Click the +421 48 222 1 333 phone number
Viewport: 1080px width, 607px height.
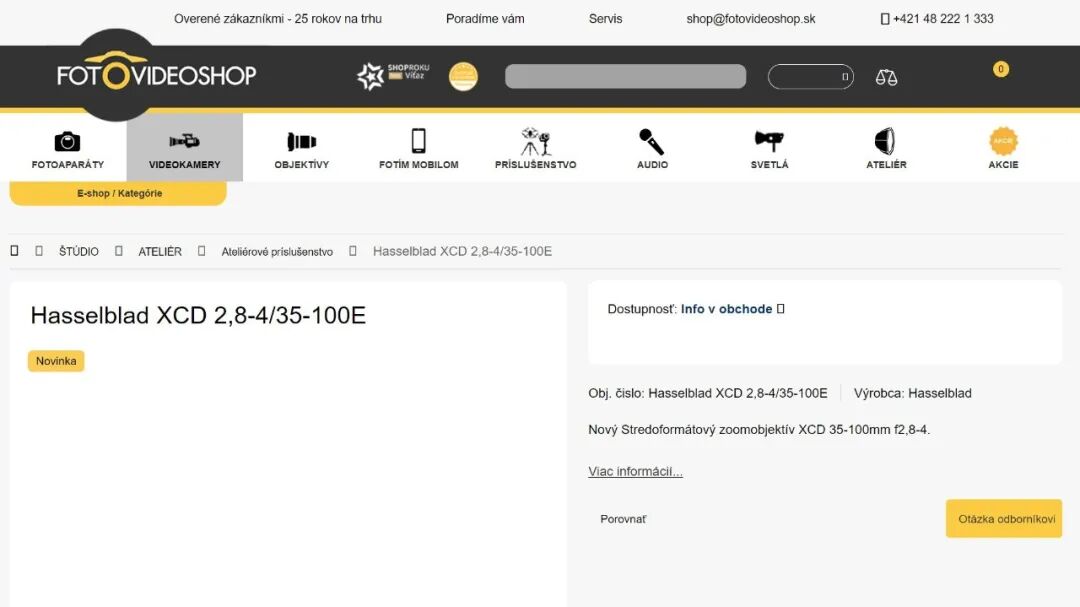[x=943, y=19]
